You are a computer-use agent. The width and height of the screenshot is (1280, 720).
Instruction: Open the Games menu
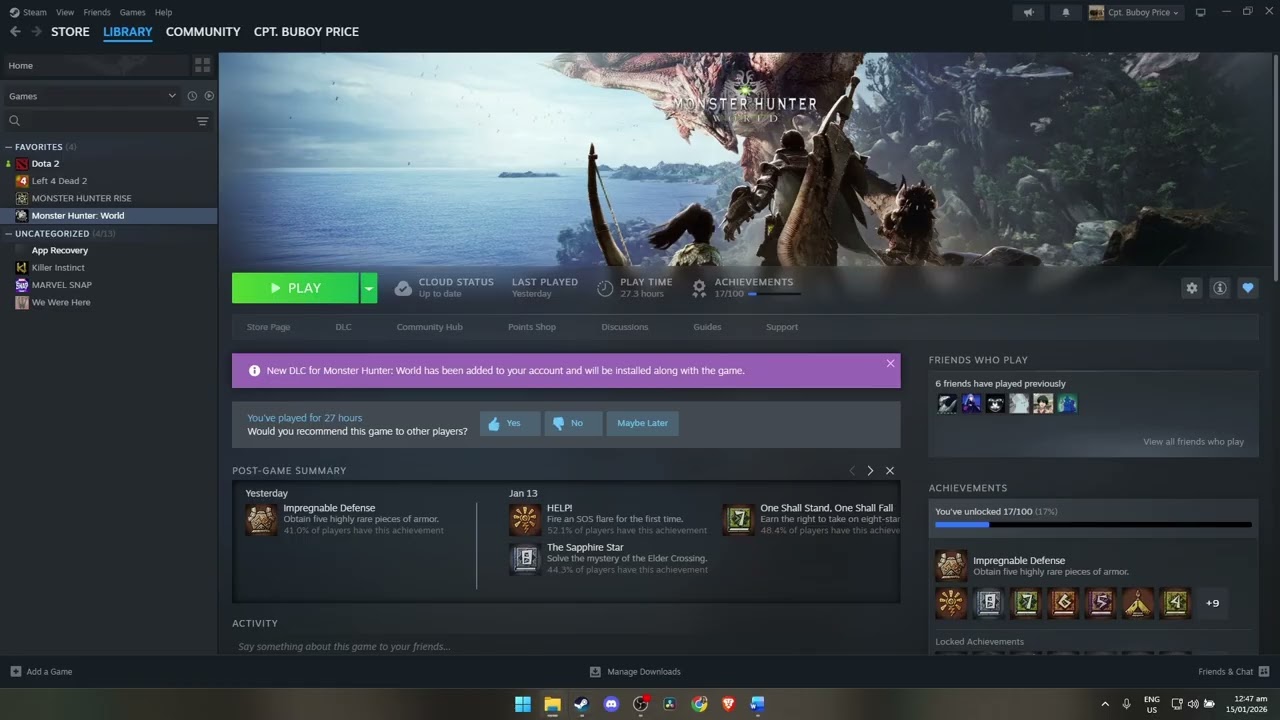point(132,12)
